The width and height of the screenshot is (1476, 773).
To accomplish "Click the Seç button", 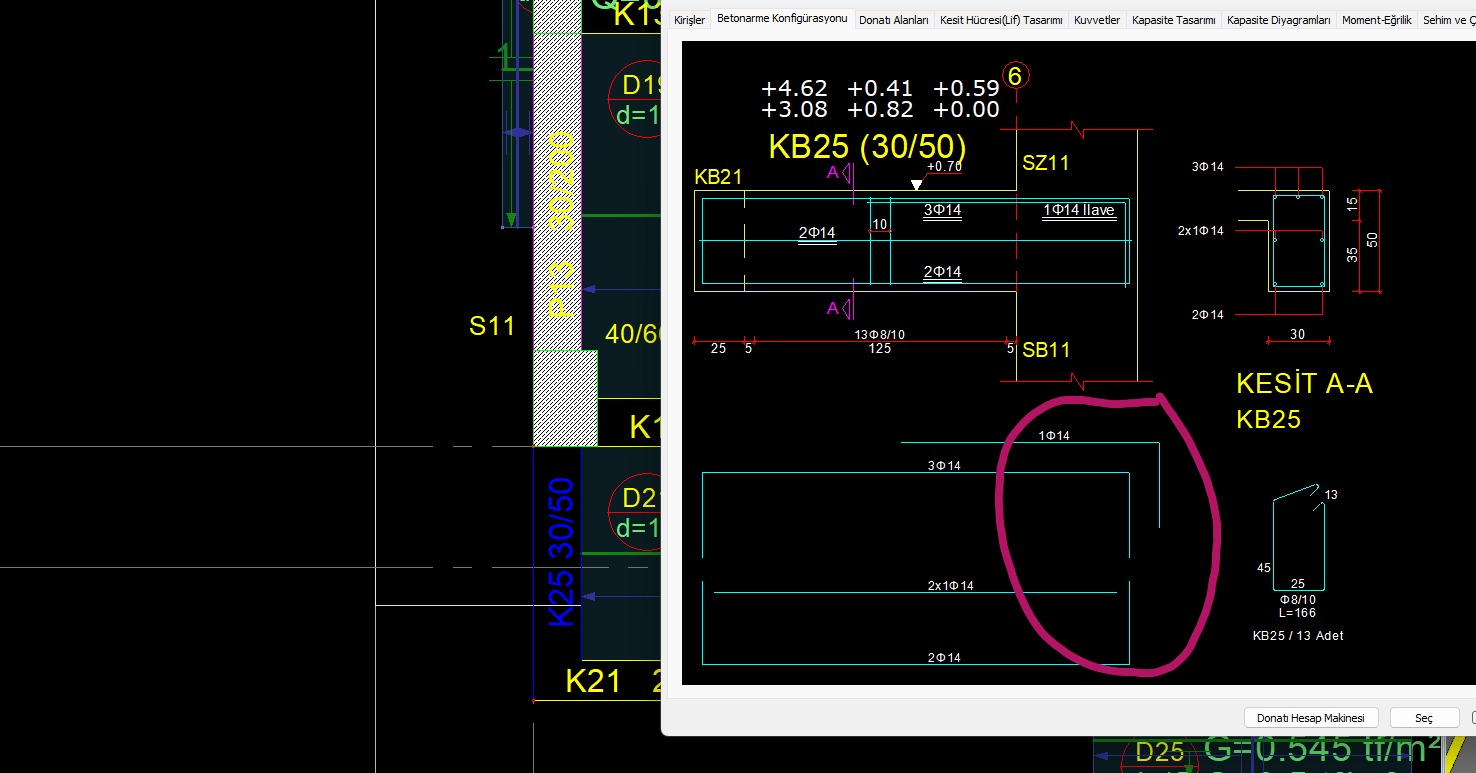I will click(x=1424, y=718).
